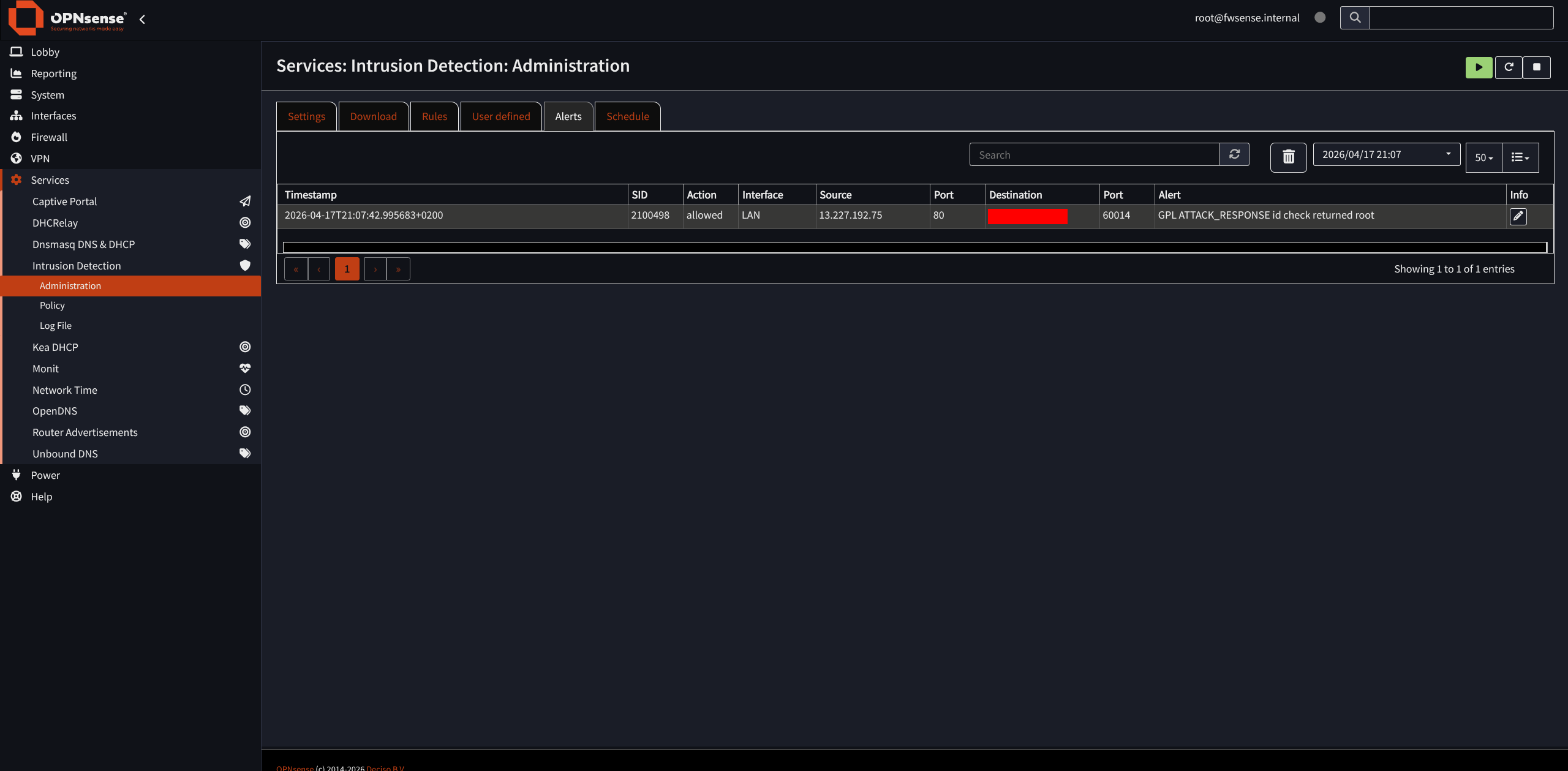Click the Router Advertisements target icon
The width and height of the screenshot is (1568, 771).
click(245, 432)
